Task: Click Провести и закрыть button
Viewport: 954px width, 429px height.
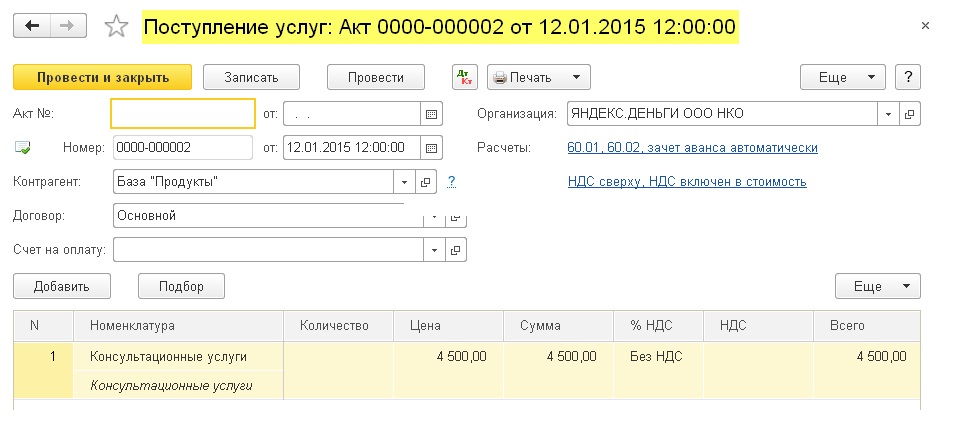Action: click(x=103, y=77)
